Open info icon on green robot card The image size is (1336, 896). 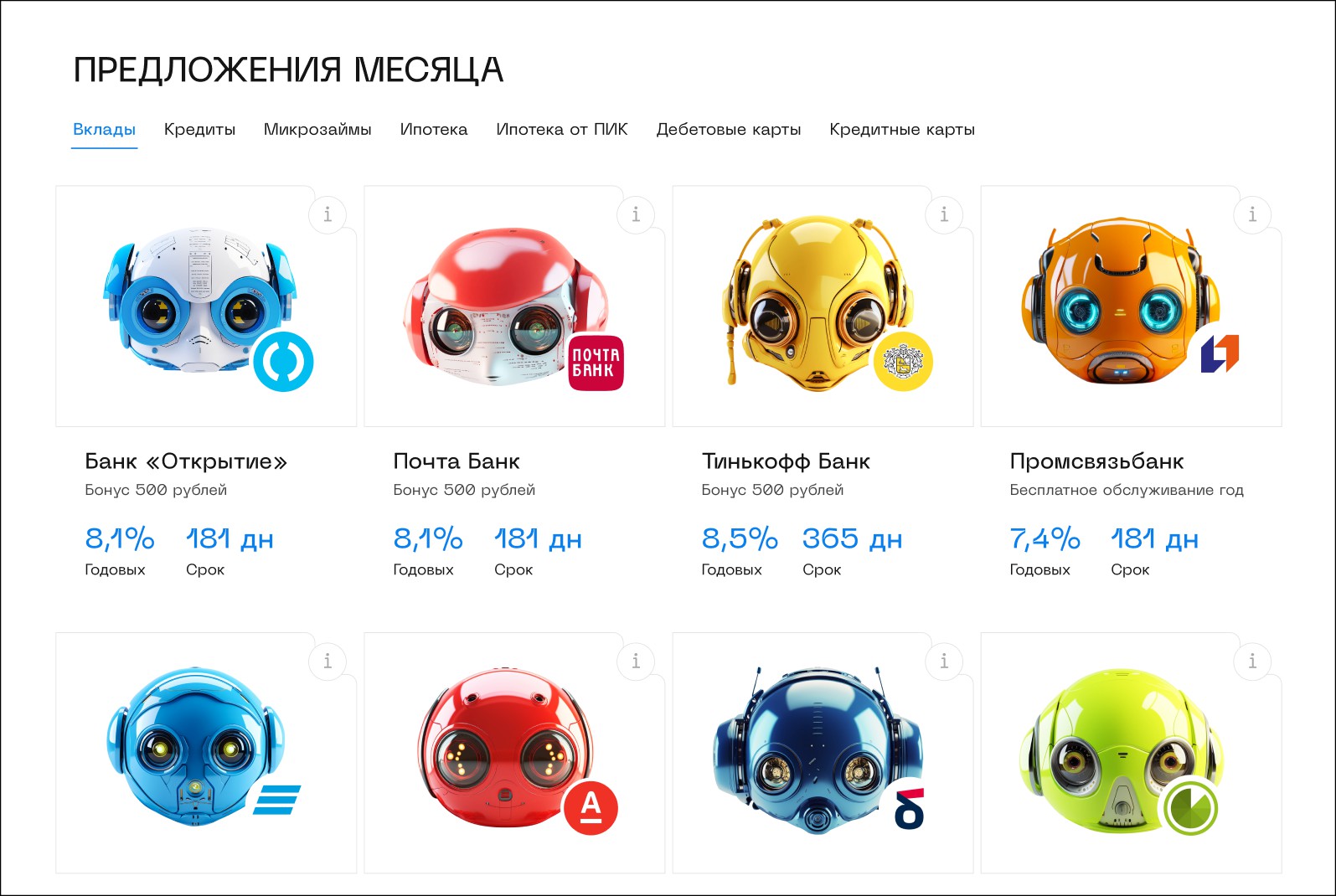[1252, 662]
